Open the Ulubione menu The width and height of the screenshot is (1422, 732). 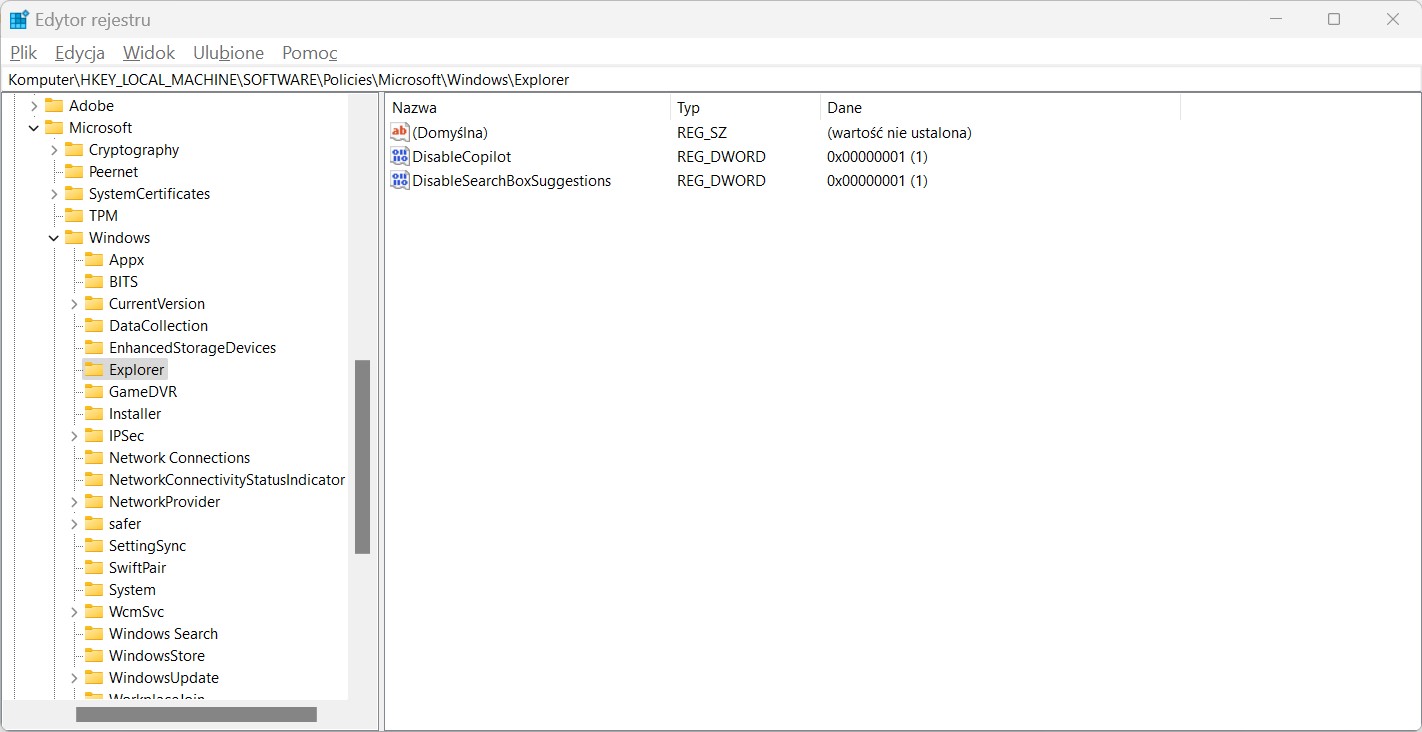click(228, 53)
